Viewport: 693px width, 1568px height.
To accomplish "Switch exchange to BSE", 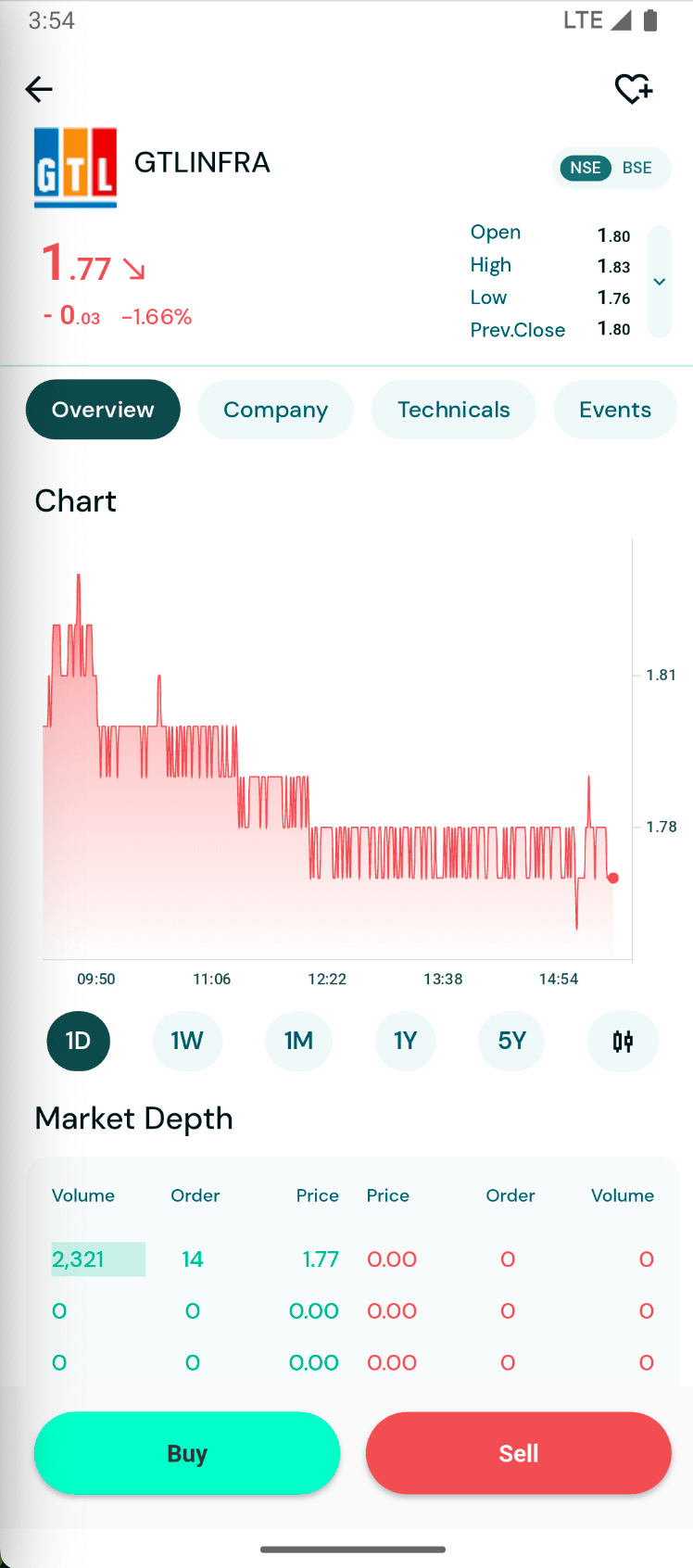I will pyautogui.click(x=637, y=168).
